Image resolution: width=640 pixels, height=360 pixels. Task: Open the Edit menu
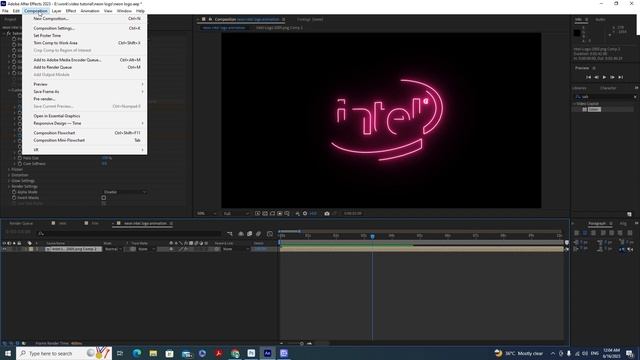tap(16, 11)
